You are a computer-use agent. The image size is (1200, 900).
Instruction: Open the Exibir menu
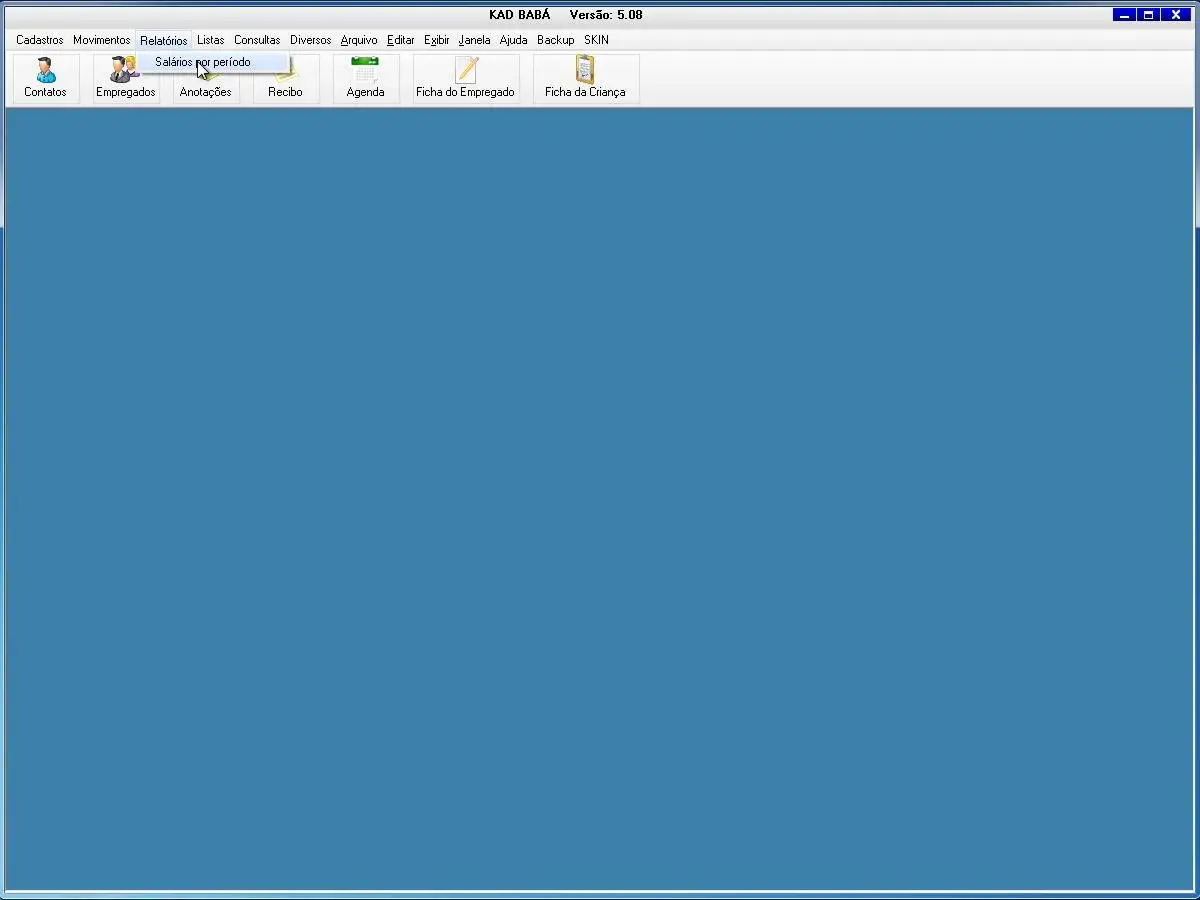(436, 40)
